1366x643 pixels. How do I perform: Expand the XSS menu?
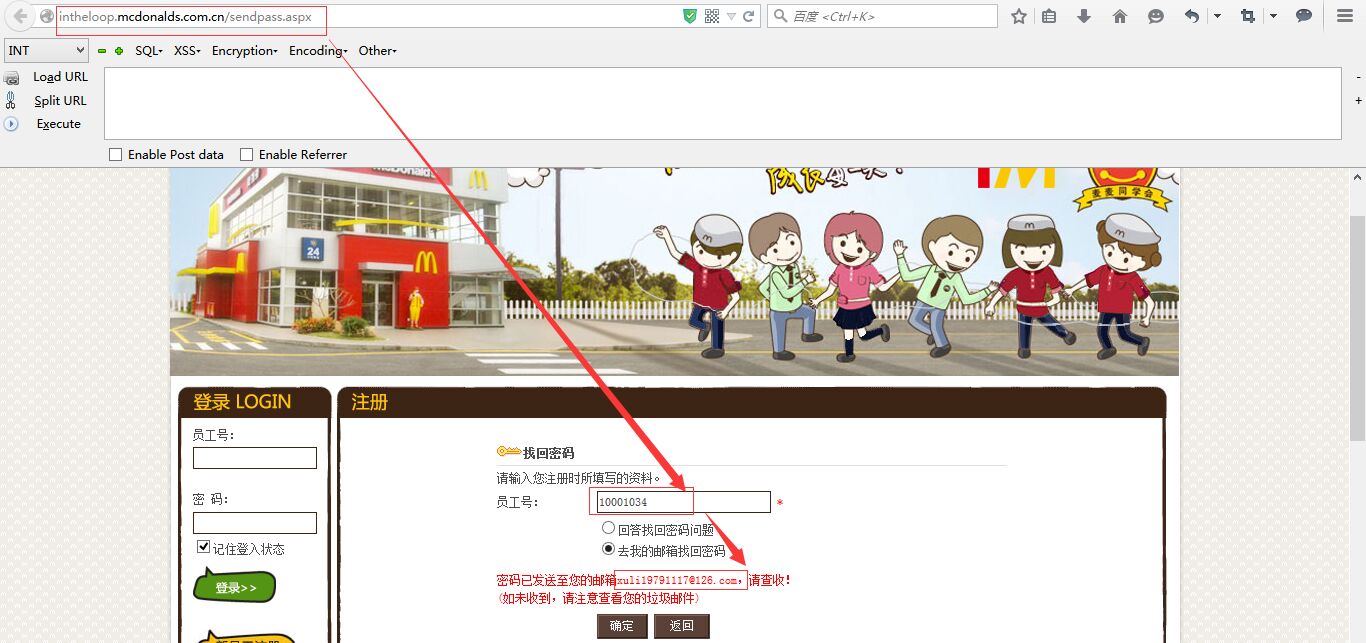coord(187,51)
